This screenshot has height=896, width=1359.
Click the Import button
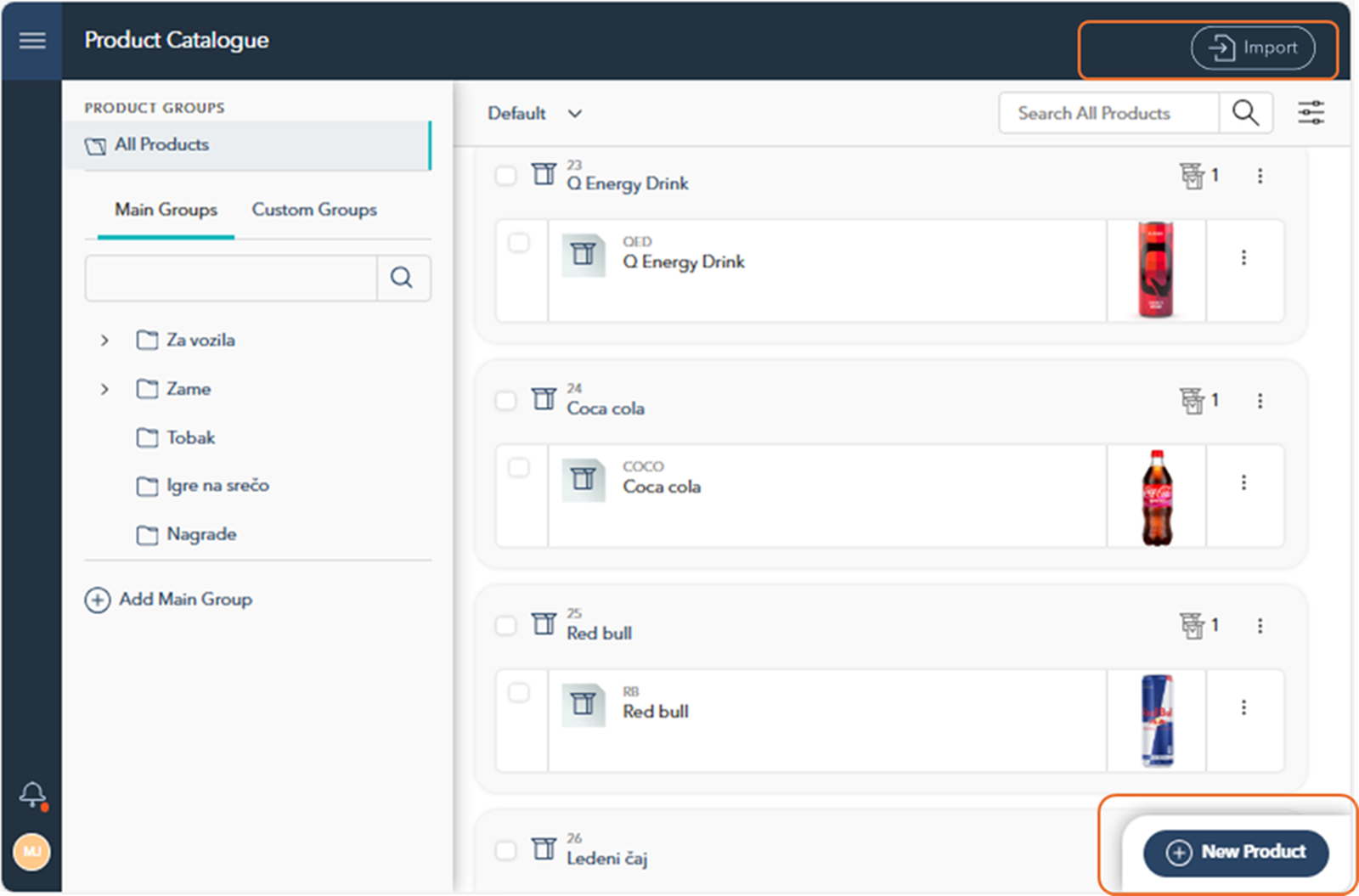point(1253,48)
